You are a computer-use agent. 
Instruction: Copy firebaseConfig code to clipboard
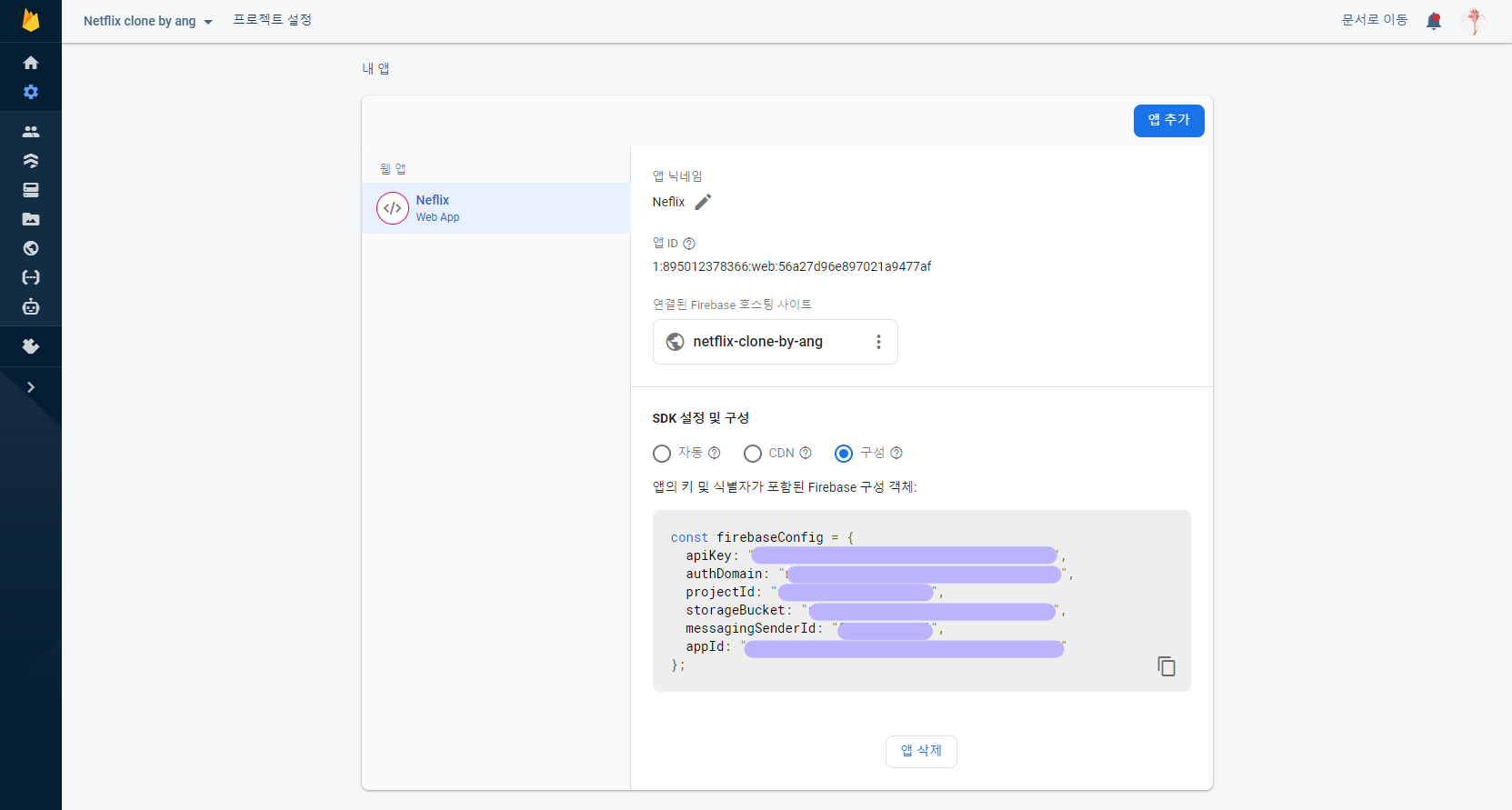click(1167, 666)
